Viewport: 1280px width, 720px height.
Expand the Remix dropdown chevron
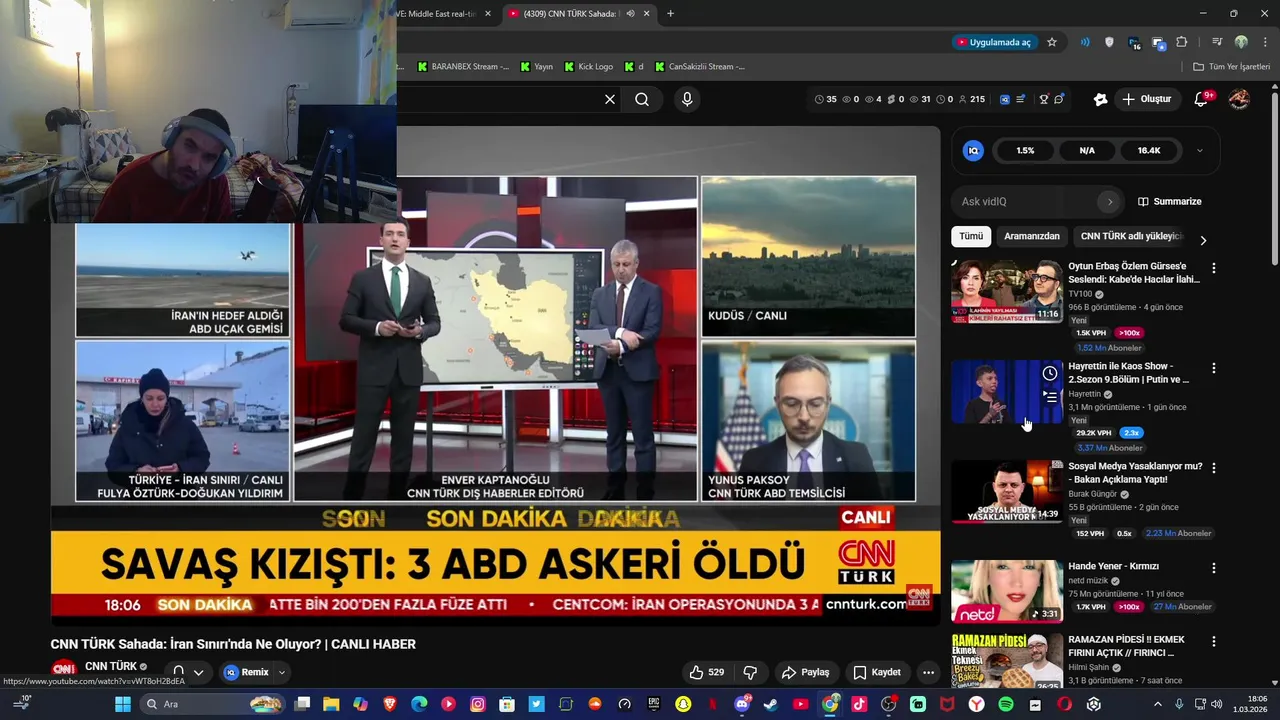(281, 672)
